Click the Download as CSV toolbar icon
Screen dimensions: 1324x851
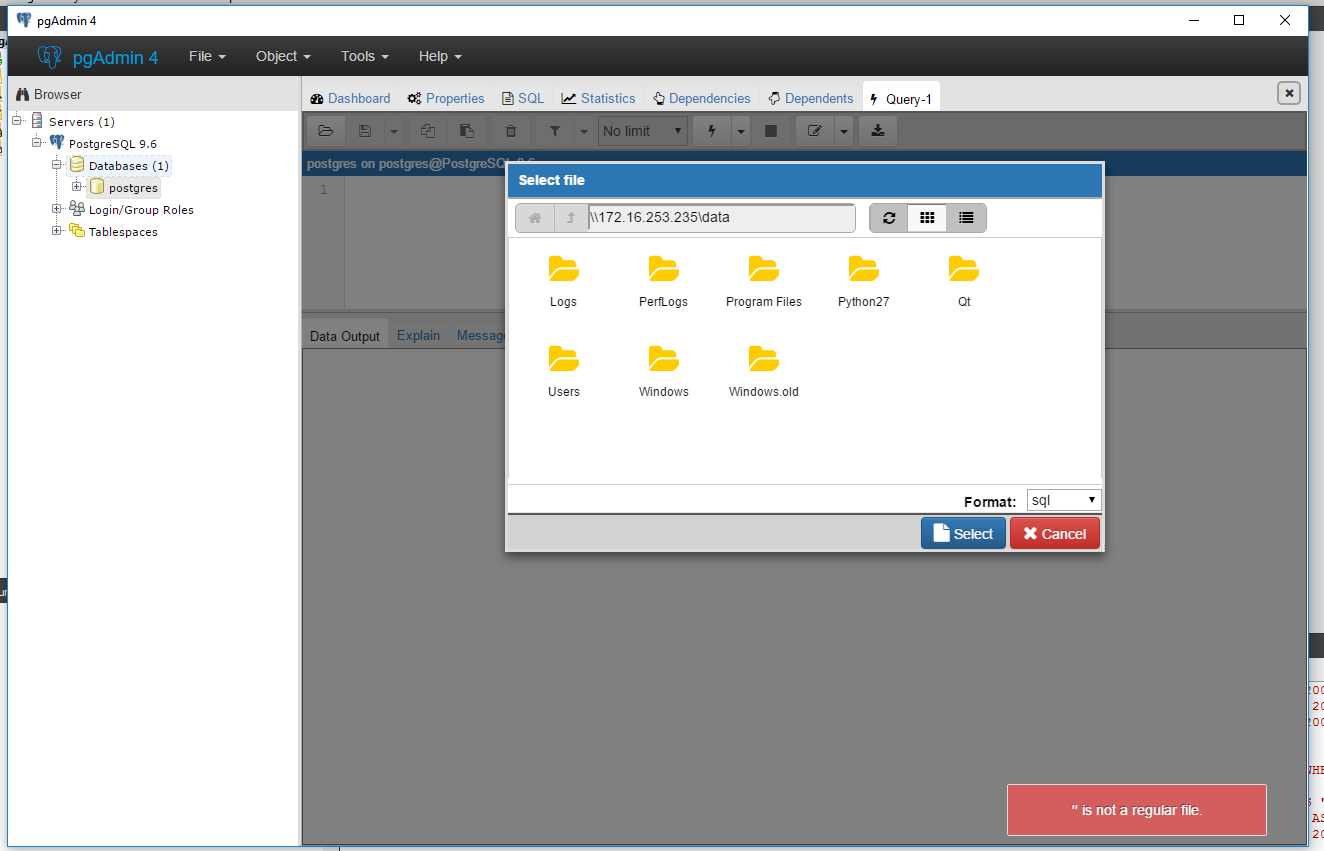pos(877,131)
